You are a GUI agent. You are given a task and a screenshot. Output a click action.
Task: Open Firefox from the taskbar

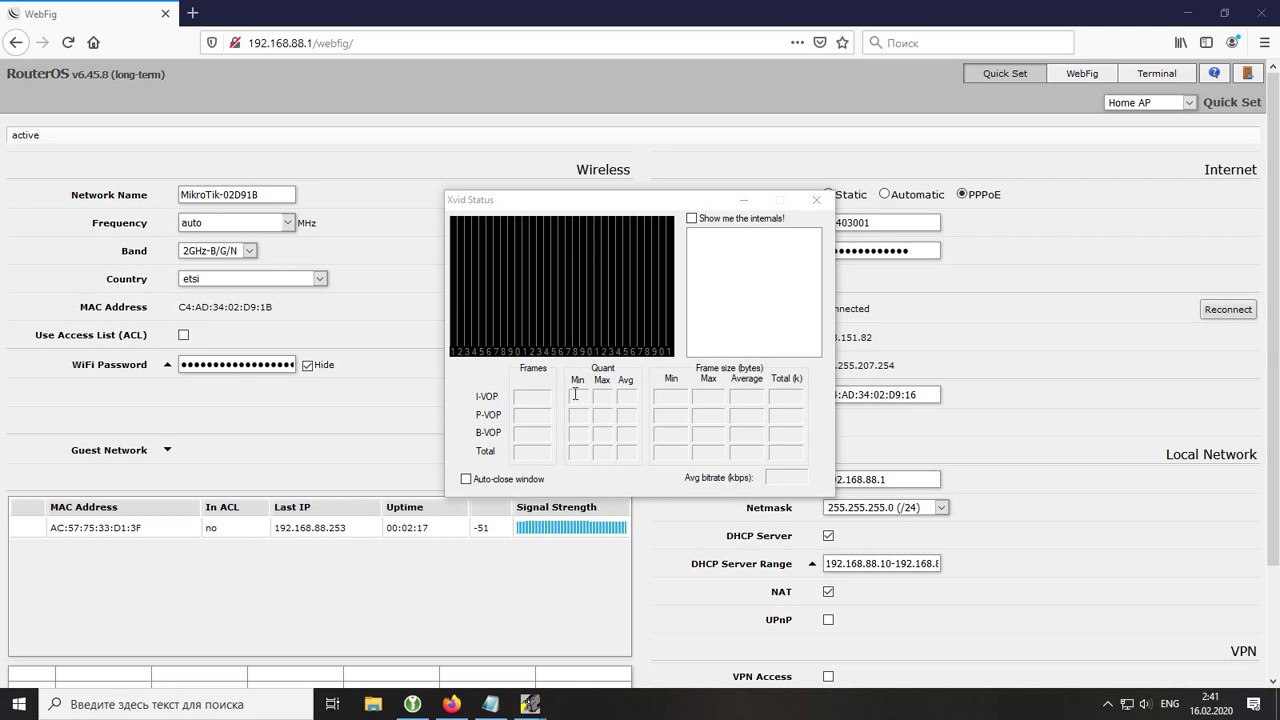[451, 704]
